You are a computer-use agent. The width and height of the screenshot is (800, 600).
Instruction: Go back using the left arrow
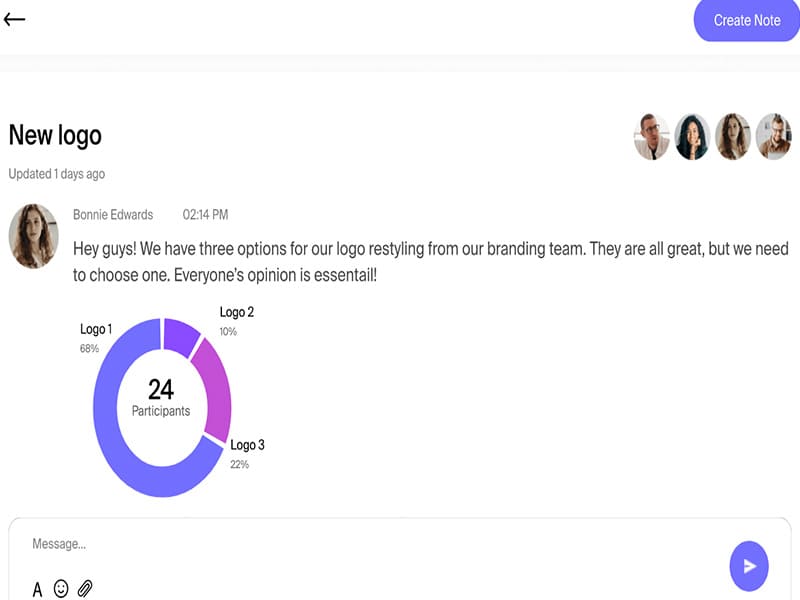[x=15, y=19]
